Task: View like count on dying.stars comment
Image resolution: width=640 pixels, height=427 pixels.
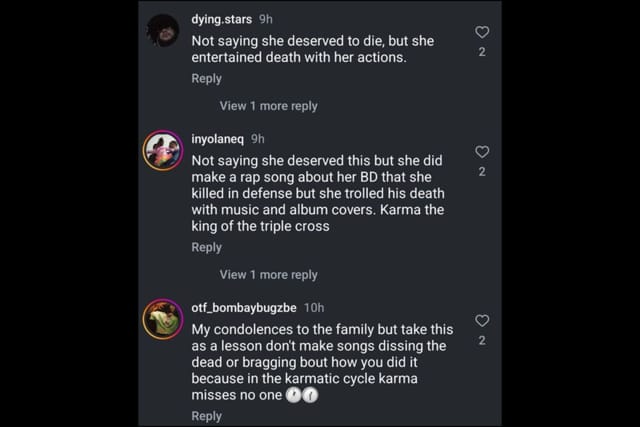Action: tap(482, 52)
